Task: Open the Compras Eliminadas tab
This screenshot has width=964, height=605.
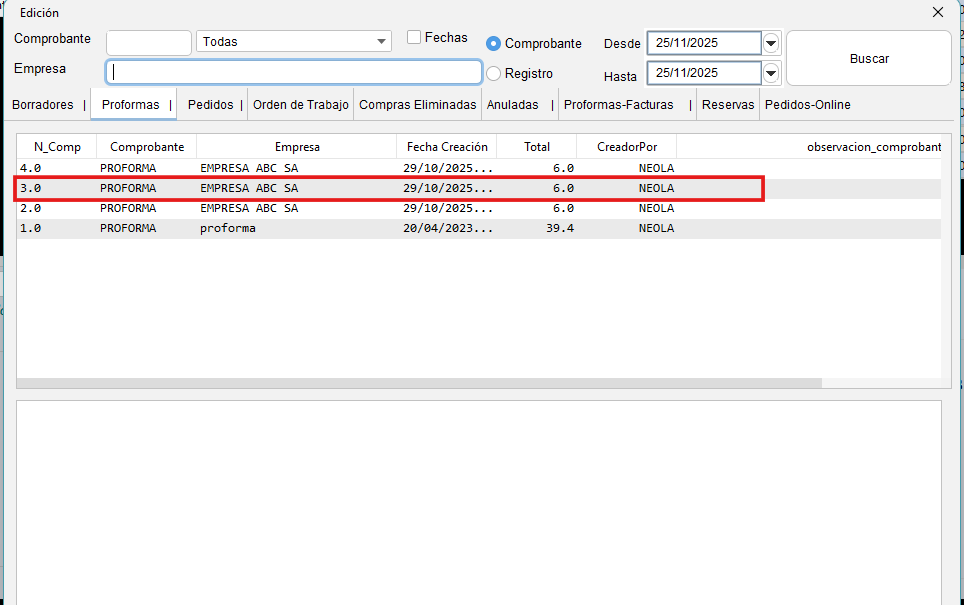Action: 417,105
